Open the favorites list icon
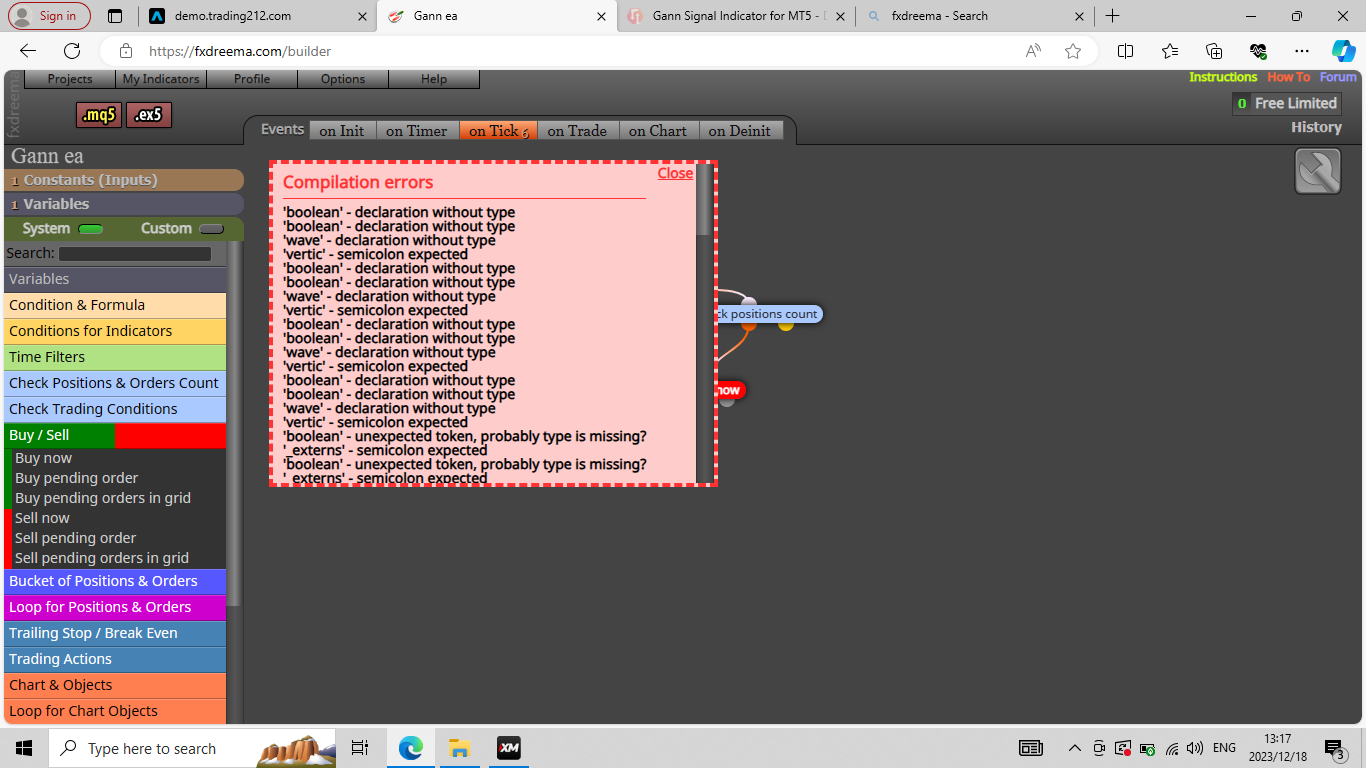The height and width of the screenshot is (768, 1366). (x=1170, y=51)
